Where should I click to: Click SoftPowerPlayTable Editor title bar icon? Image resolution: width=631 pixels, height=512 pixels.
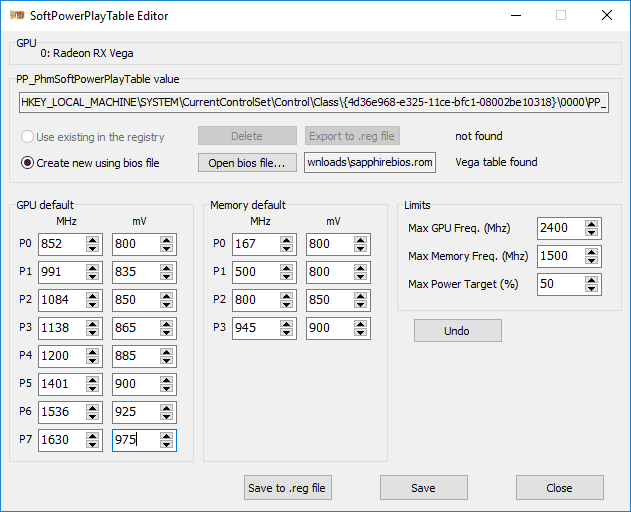click(17, 15)
